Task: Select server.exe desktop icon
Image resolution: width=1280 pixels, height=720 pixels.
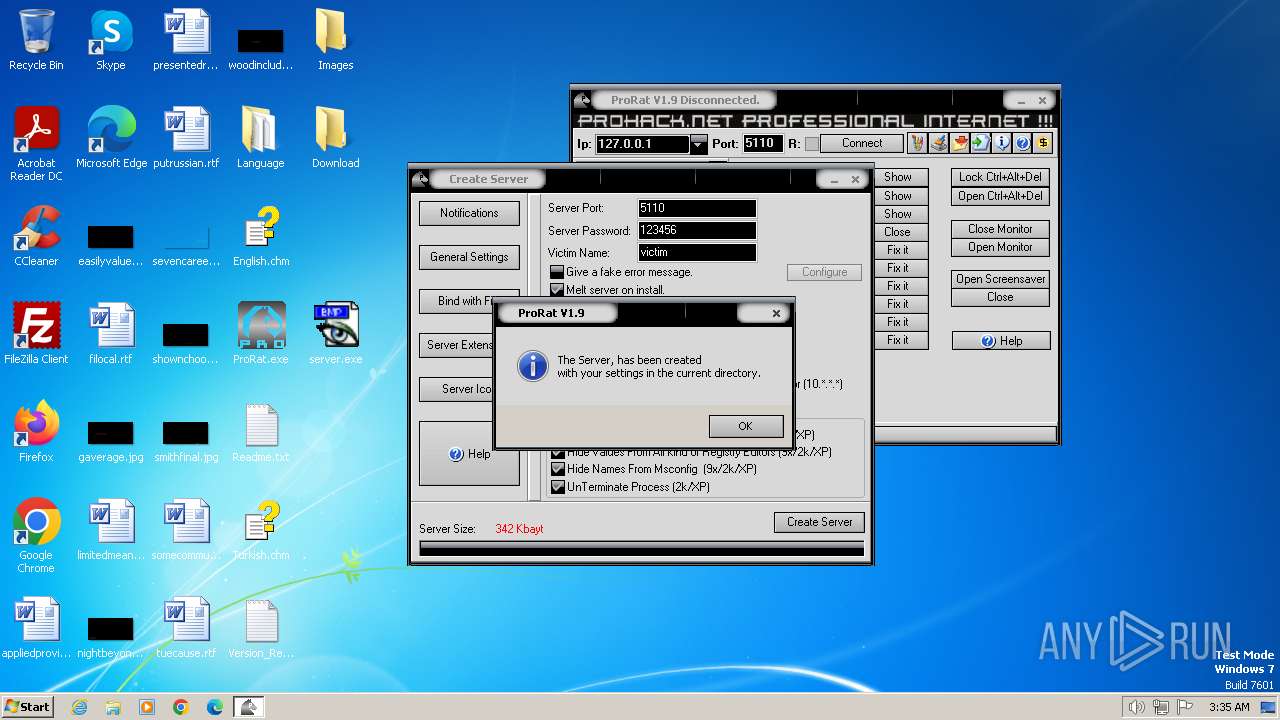Action: 335,334
